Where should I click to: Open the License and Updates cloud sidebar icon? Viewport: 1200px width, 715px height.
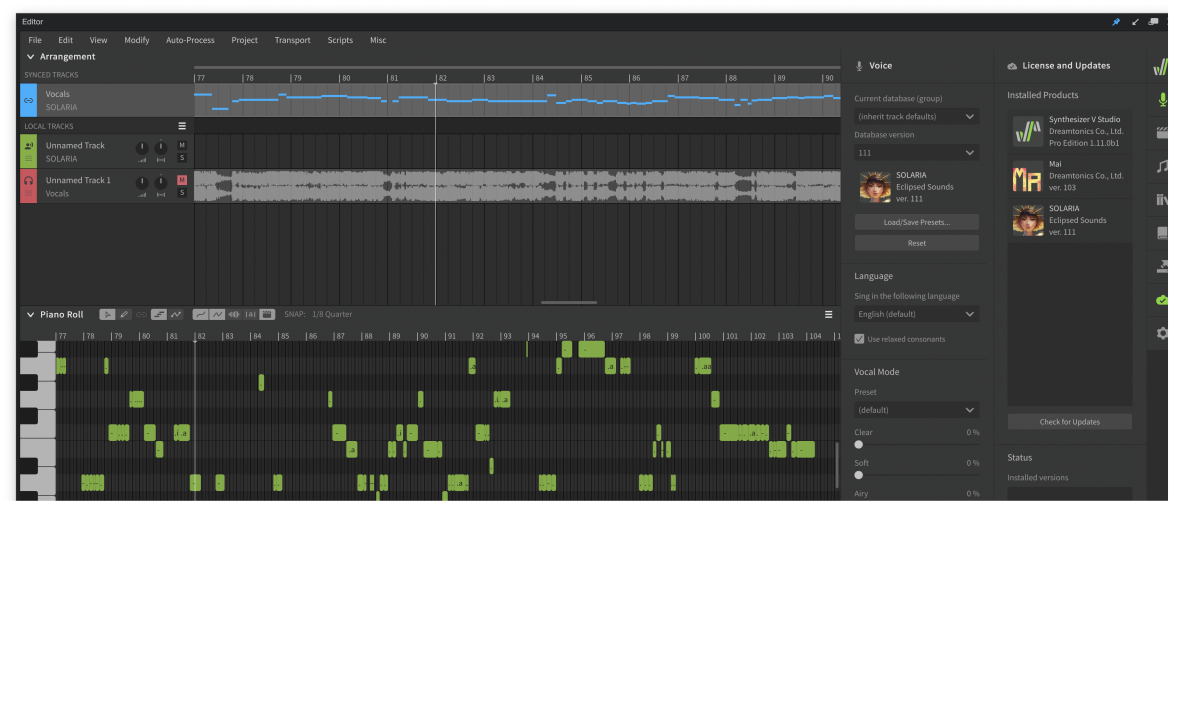pos(1162,299)
